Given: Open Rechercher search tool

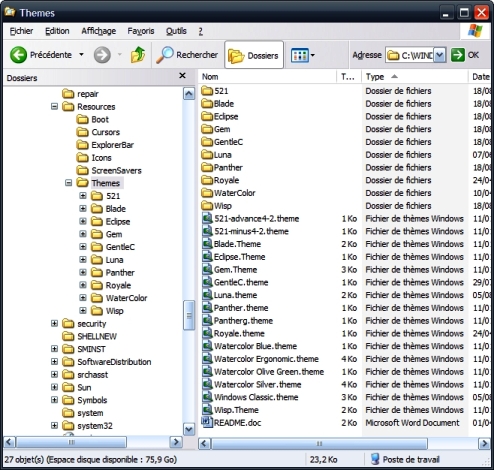Looking at the screenshot, I should 187,55.
